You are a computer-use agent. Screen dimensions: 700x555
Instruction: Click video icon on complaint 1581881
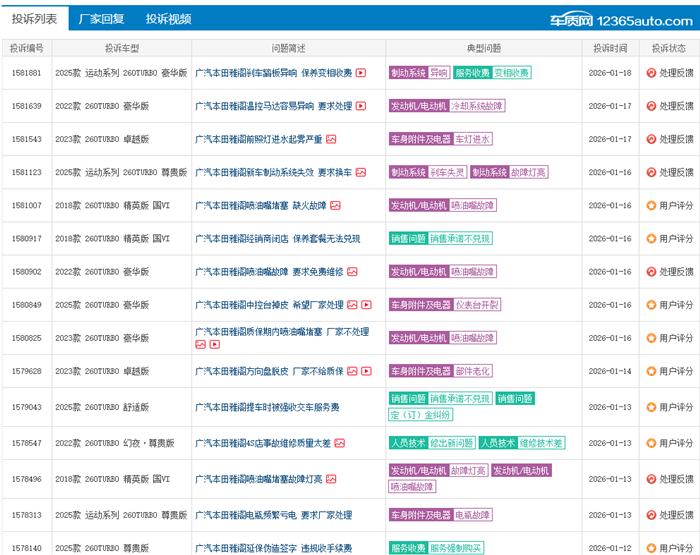point(361,73)
